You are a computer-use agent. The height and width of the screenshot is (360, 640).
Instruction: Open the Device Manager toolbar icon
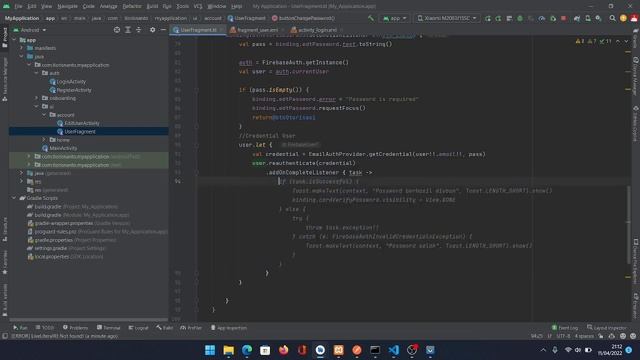tap(588, 18)
